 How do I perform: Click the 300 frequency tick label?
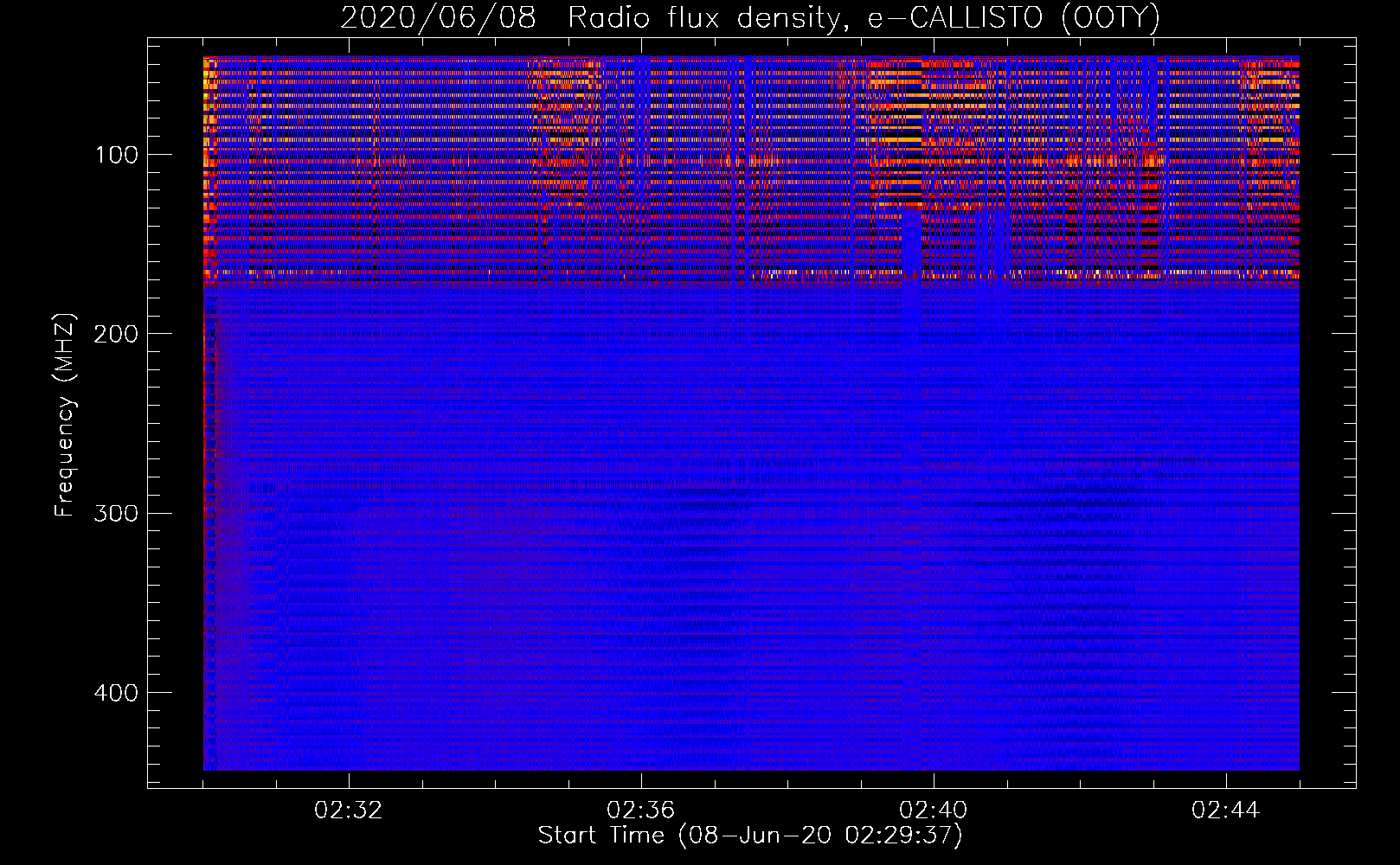(x=117, y=514)
